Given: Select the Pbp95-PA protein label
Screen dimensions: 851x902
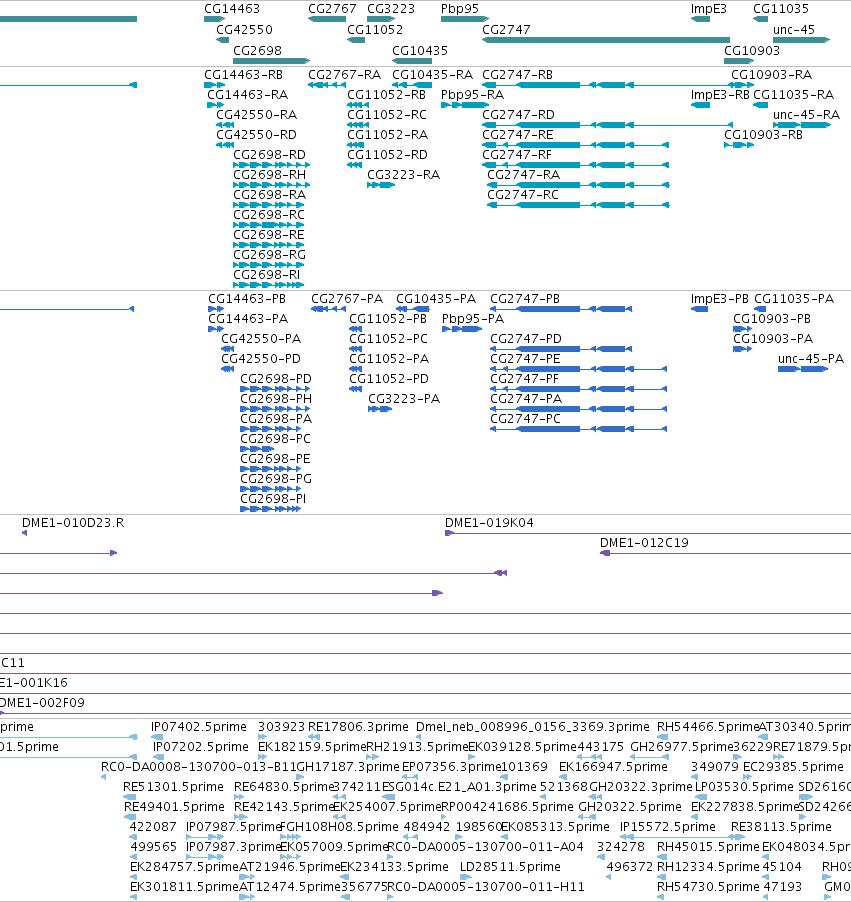Looking at the screenshot, I should click(x=473, y=319).
